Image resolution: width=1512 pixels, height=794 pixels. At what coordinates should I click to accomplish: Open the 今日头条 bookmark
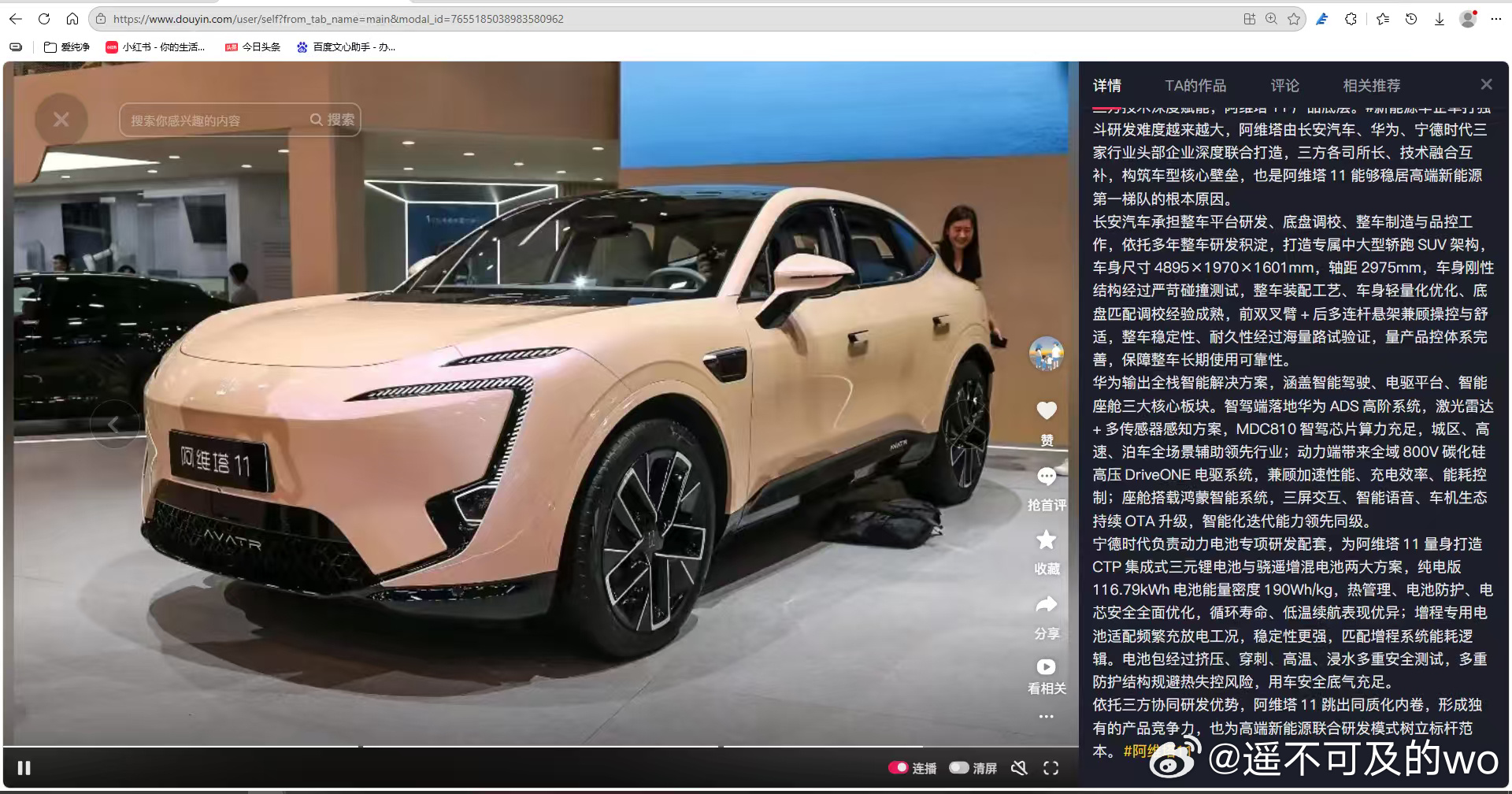253,47
